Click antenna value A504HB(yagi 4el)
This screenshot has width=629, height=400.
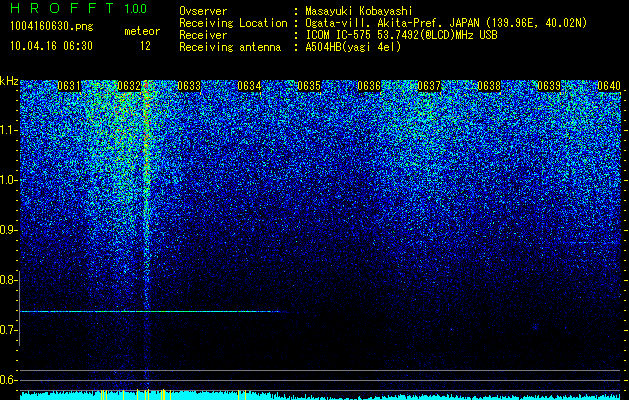[353, 47]
